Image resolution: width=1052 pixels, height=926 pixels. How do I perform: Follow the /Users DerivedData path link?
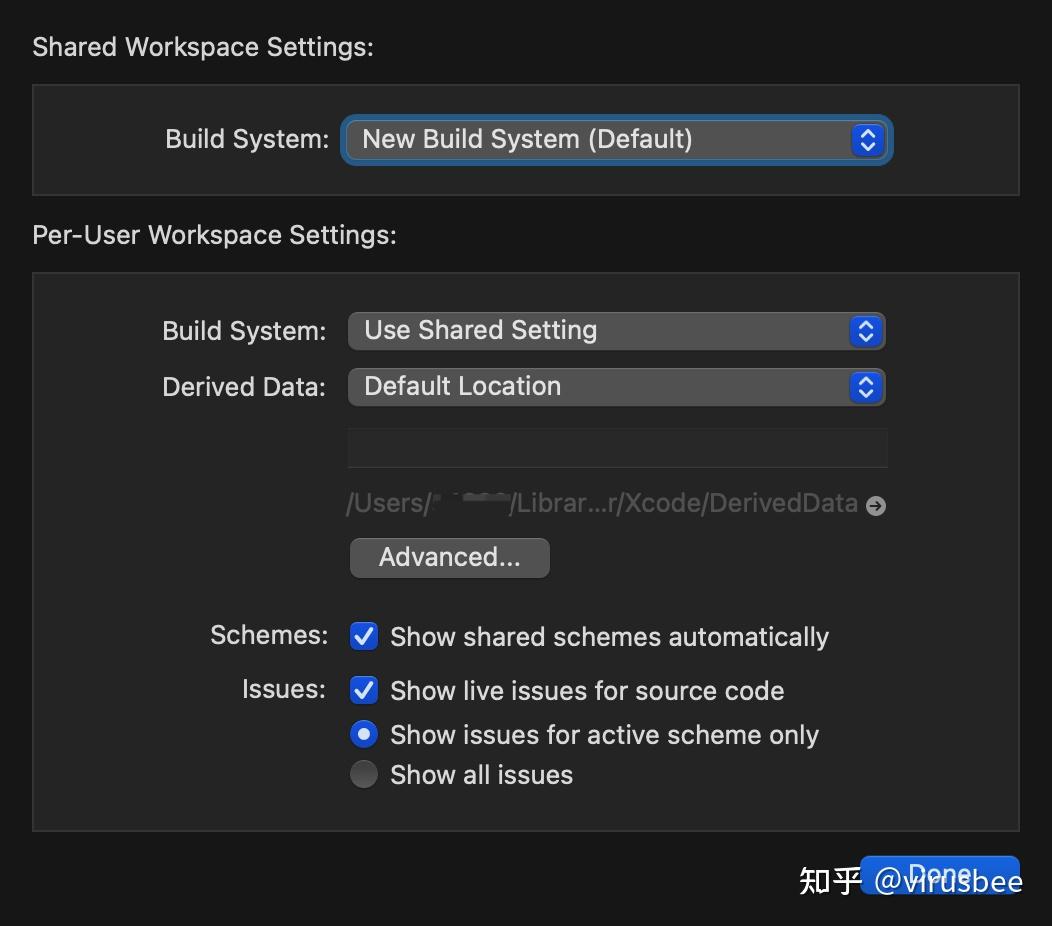pos(600,503)
